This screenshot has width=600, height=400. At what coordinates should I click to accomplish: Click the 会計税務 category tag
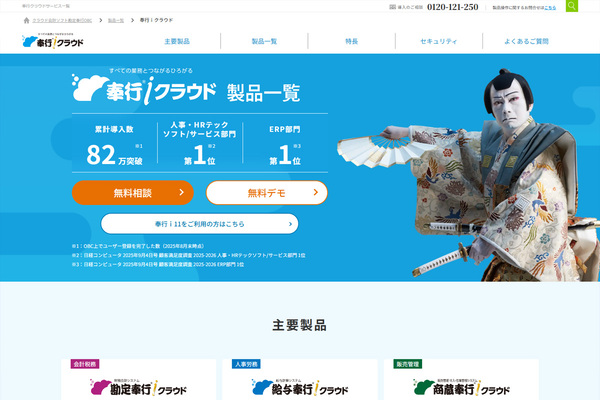coord(85,364)
